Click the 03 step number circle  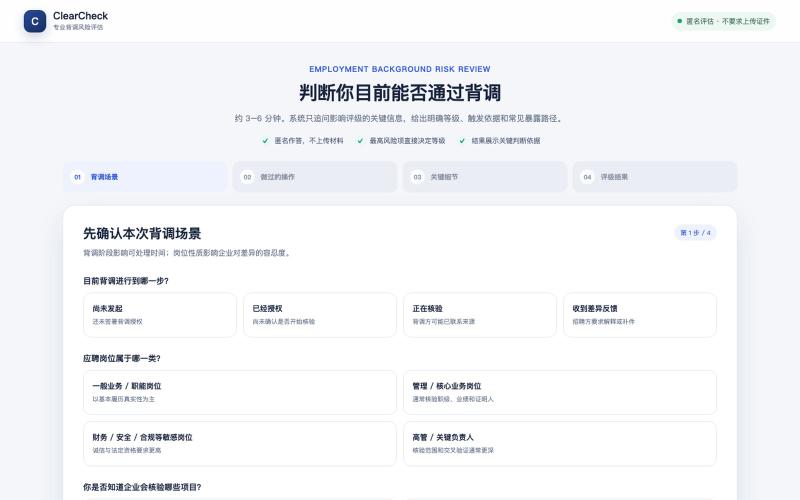(x=417, y=177)
